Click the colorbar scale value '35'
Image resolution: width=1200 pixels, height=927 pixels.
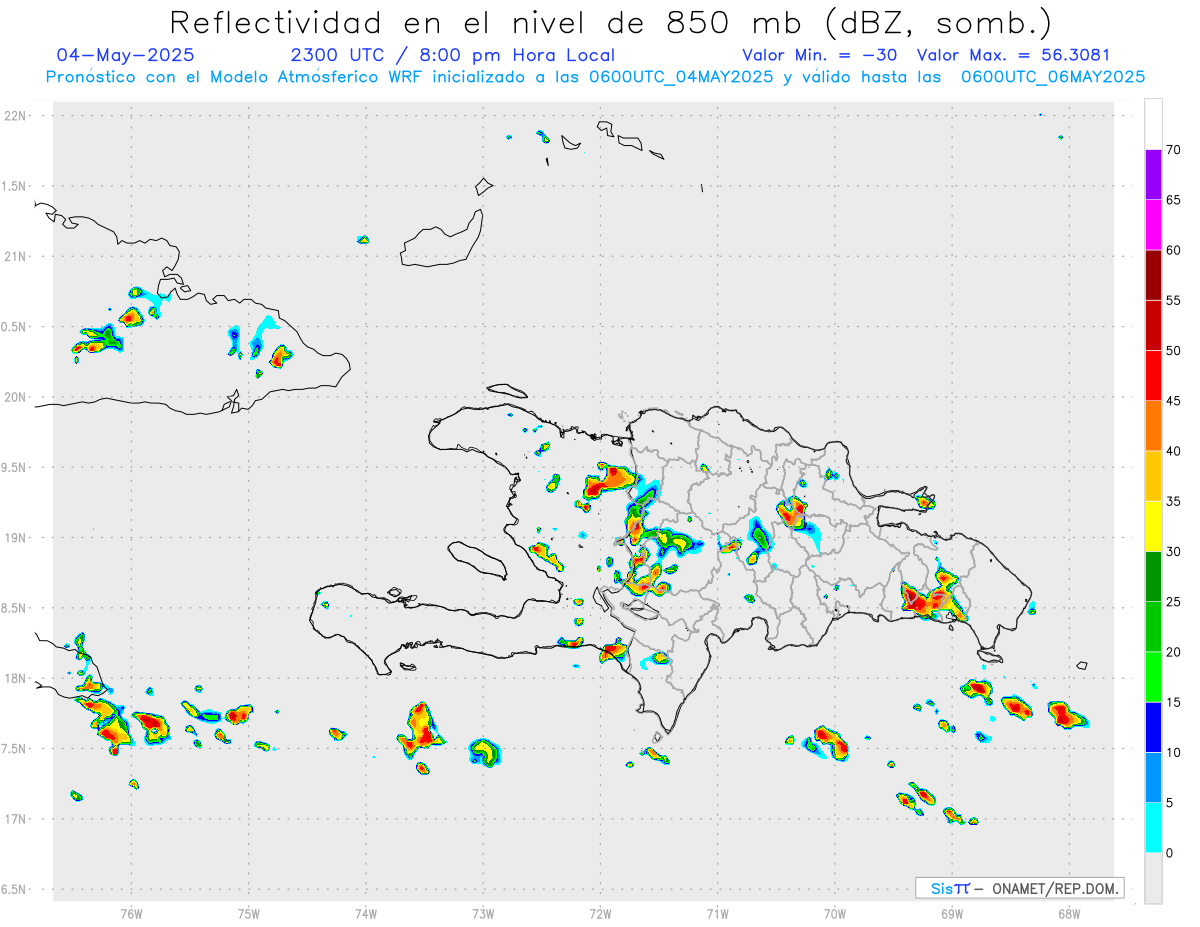1173,501
